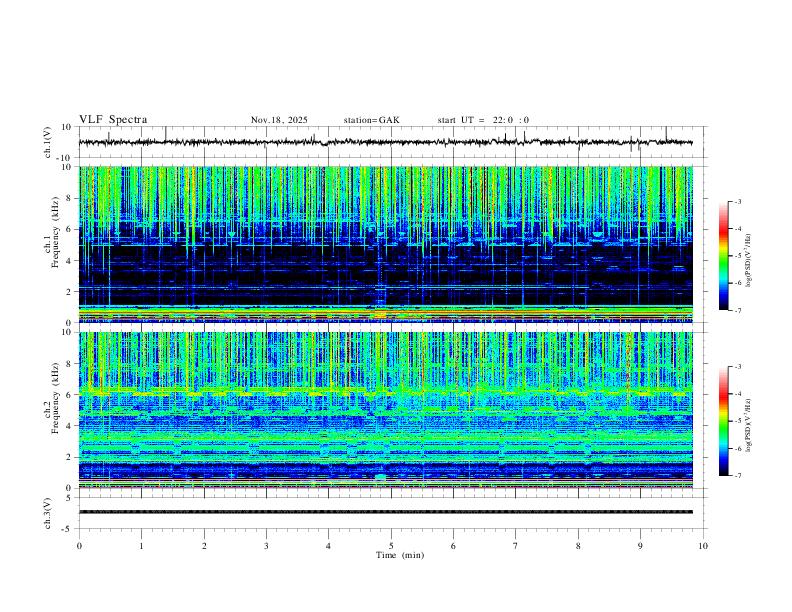Click the ch.1 spectrogram color scale bar

723,256
